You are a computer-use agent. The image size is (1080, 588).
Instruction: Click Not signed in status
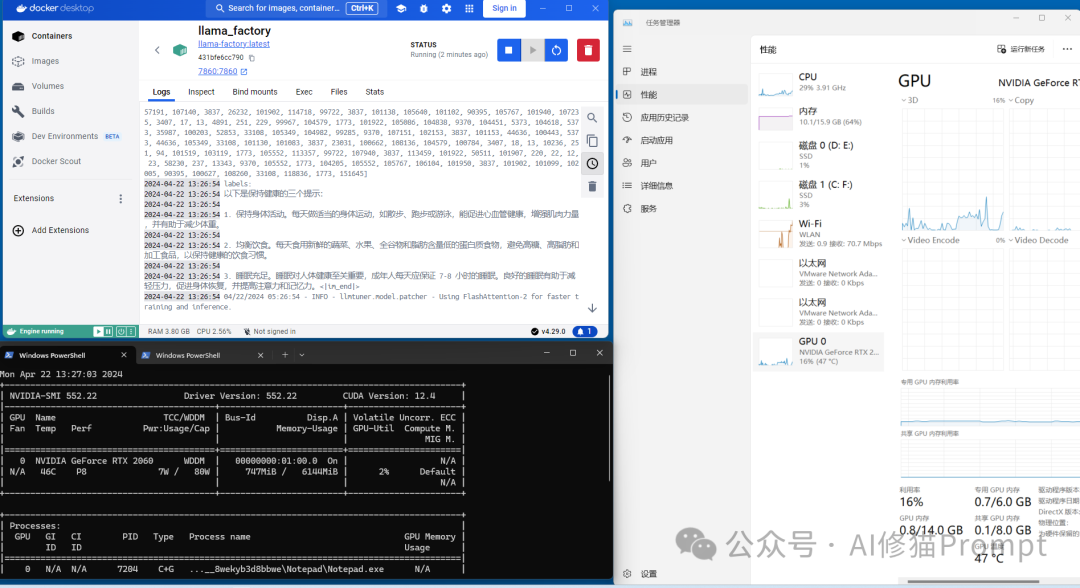(x=269, y=331)
